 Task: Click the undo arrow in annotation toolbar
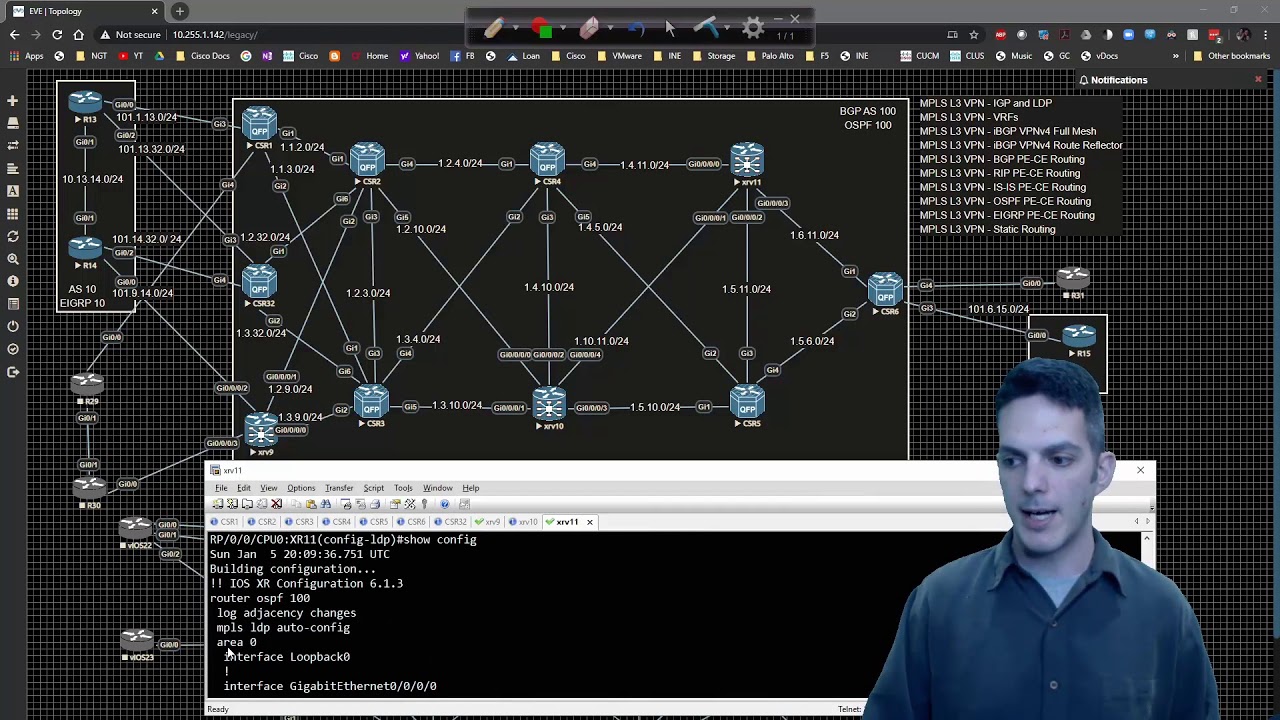(x=636, y=28)
